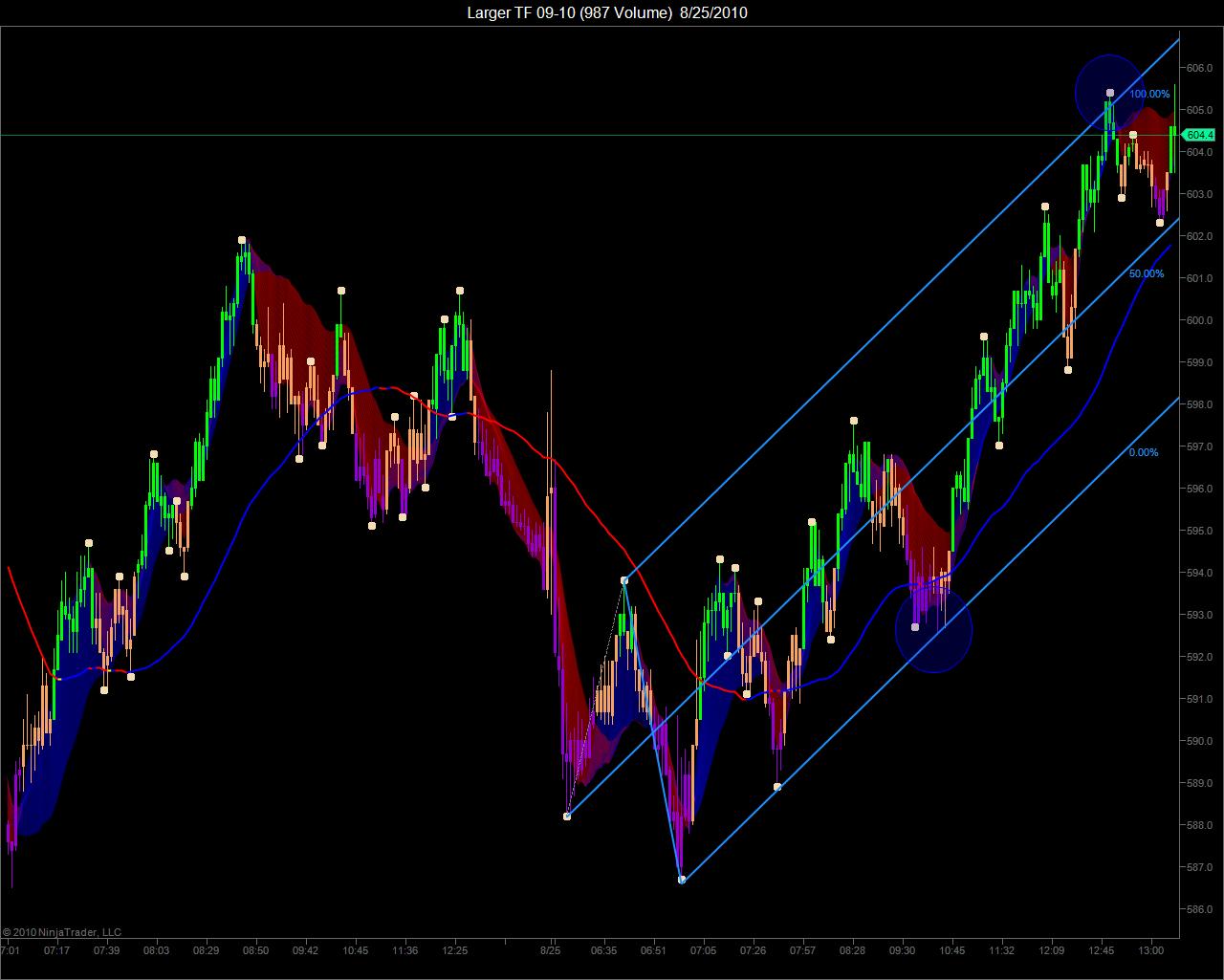1224x980 pixels.
Task: Click the 587.0 price axis label
Action: pos(1199,867)
